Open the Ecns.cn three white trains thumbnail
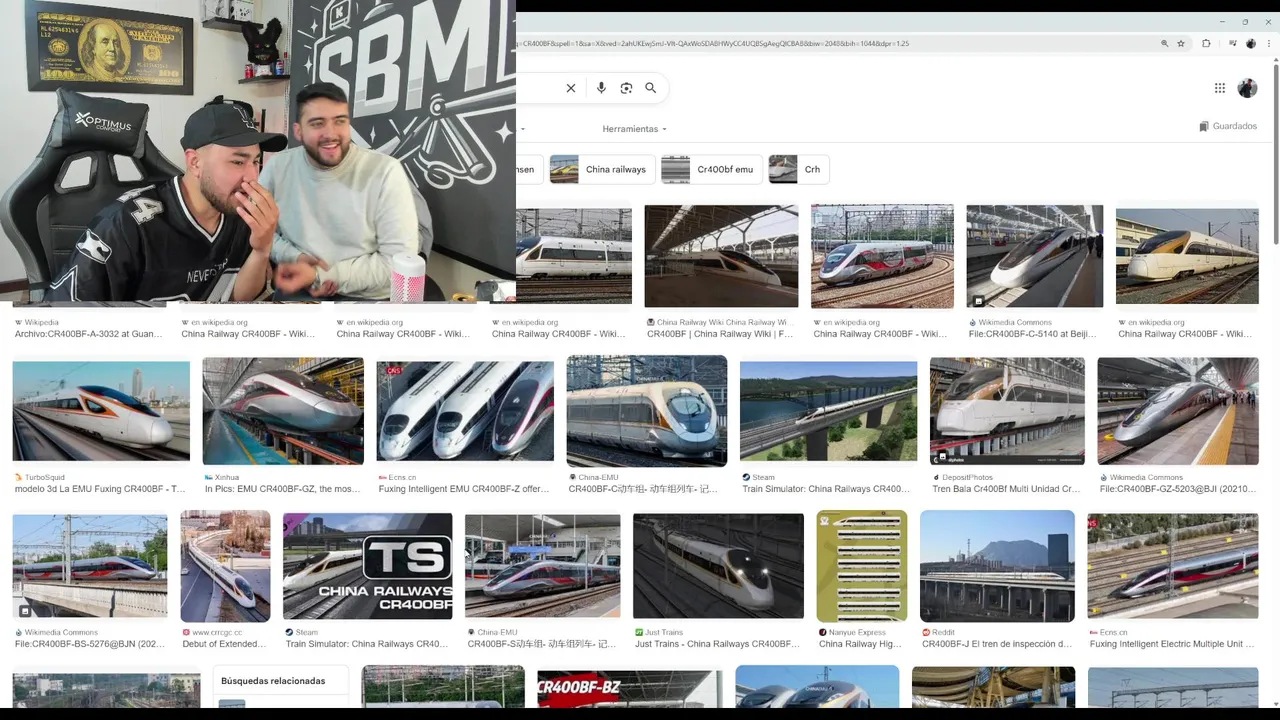 pos(465,411)
